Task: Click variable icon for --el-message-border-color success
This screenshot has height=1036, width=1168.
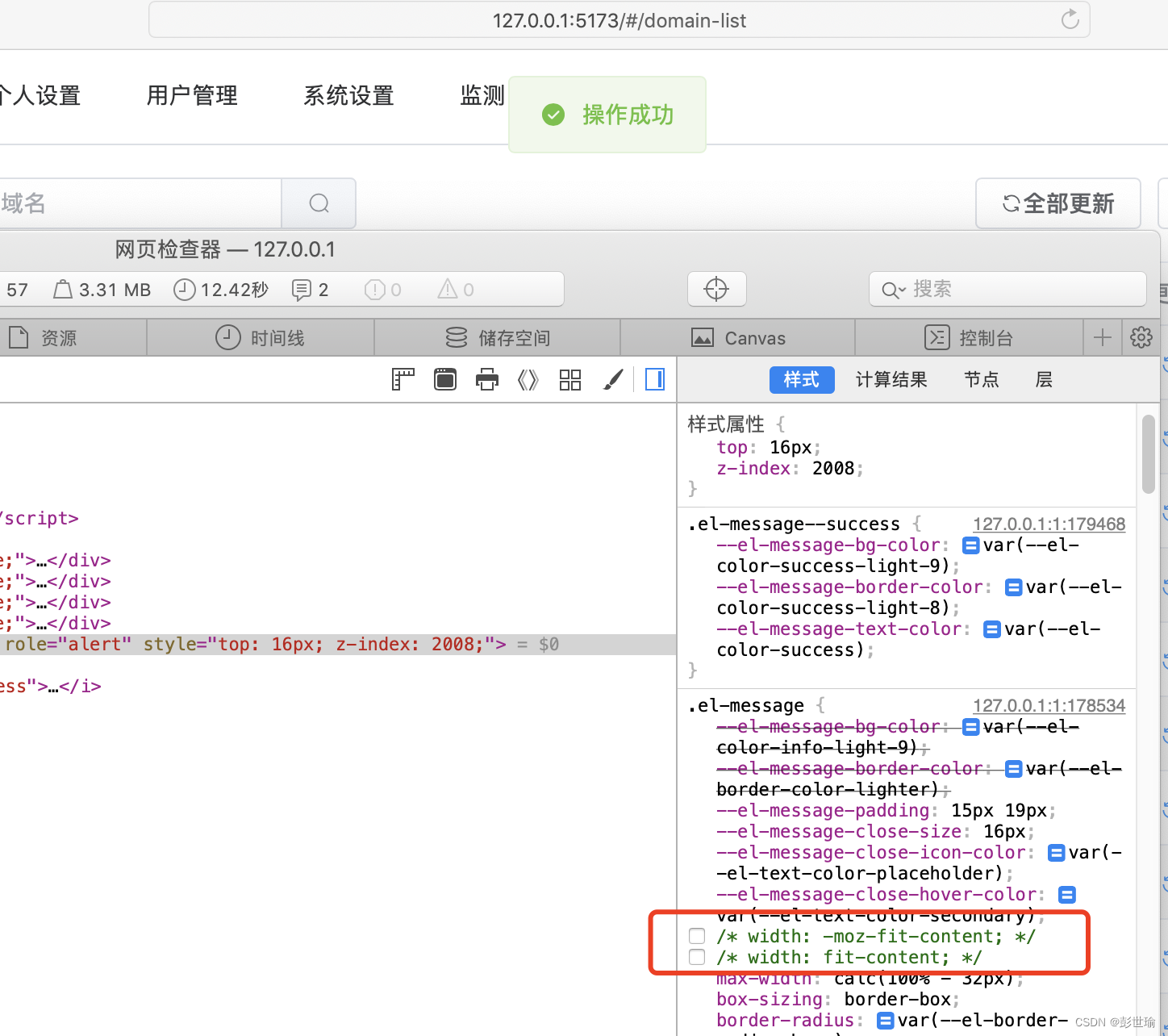Action: [x=1014, y=587]
